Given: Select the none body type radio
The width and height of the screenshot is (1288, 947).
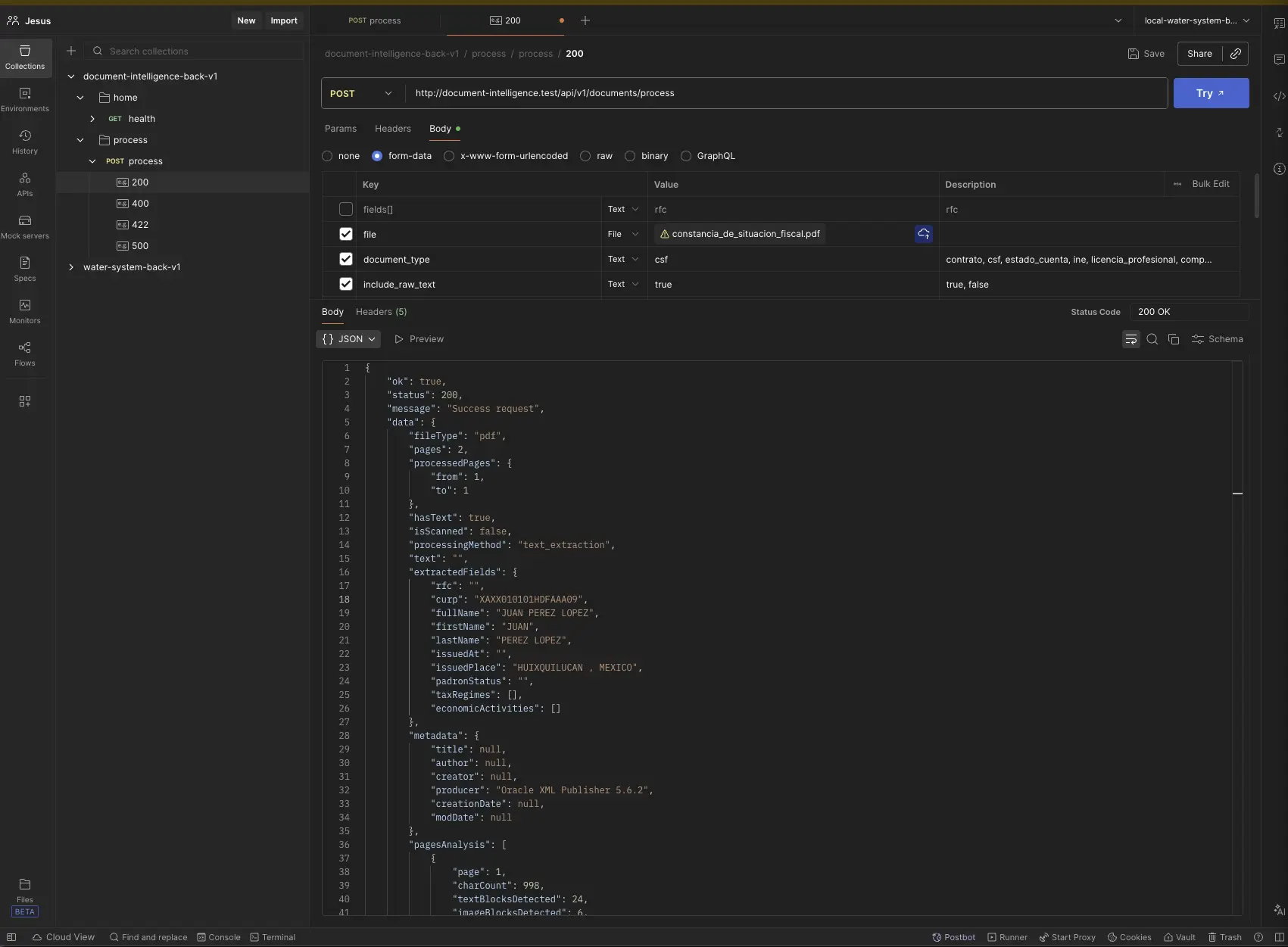Looking at the screenshot, I should click(x=327, y=156).
